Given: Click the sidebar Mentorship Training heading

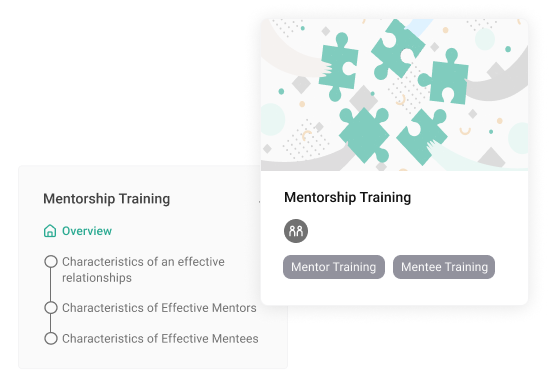Looking at the screenshot, I should tap(106, 199).
